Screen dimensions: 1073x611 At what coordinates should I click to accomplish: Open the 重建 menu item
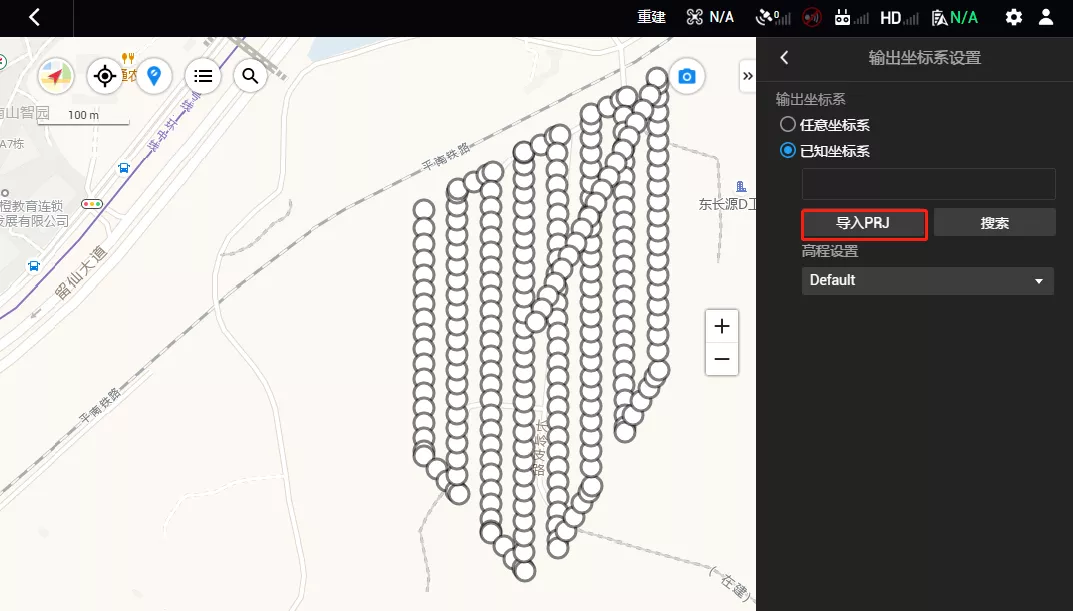point(651,17)
